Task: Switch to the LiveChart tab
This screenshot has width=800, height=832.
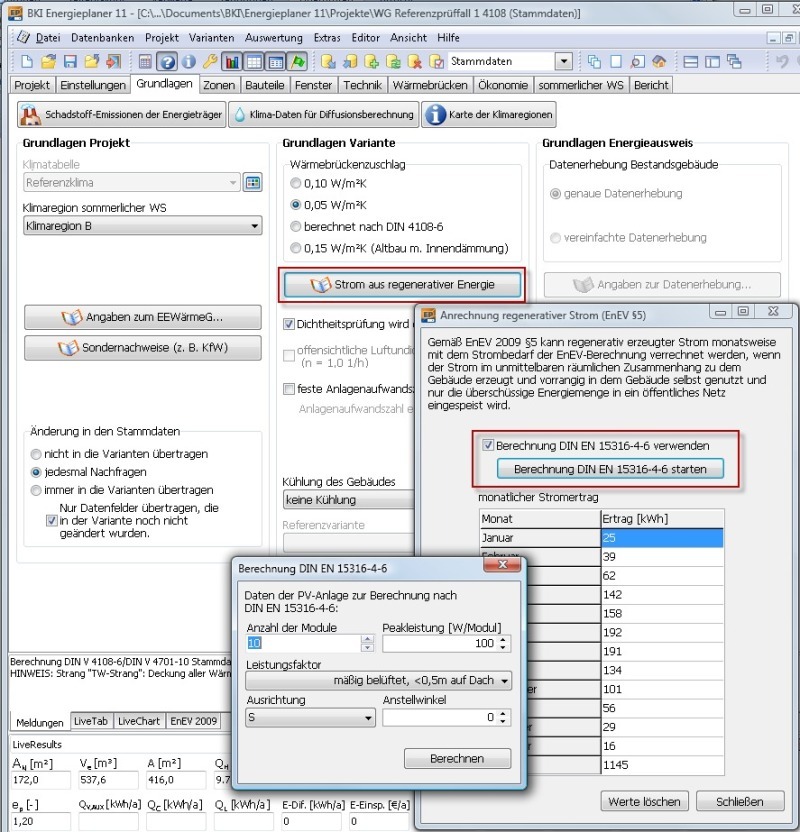Action: click(x=138, y=721)
